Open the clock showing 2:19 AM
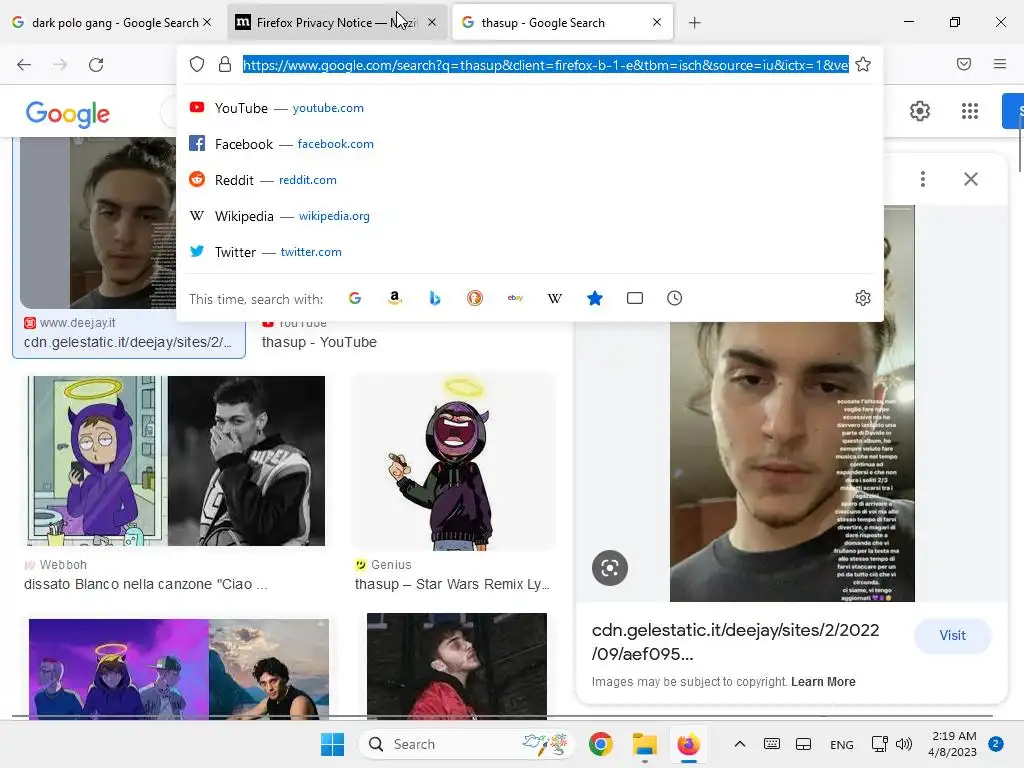Screen dimensions: 1024x768 [x=953, y=744]
